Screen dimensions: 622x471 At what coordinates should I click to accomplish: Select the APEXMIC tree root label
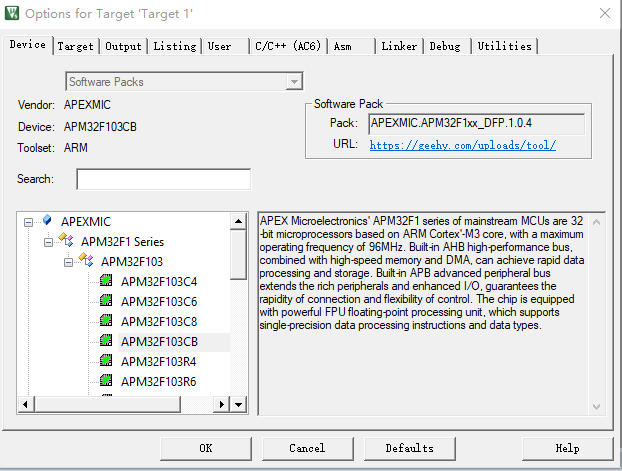(86, 221)
